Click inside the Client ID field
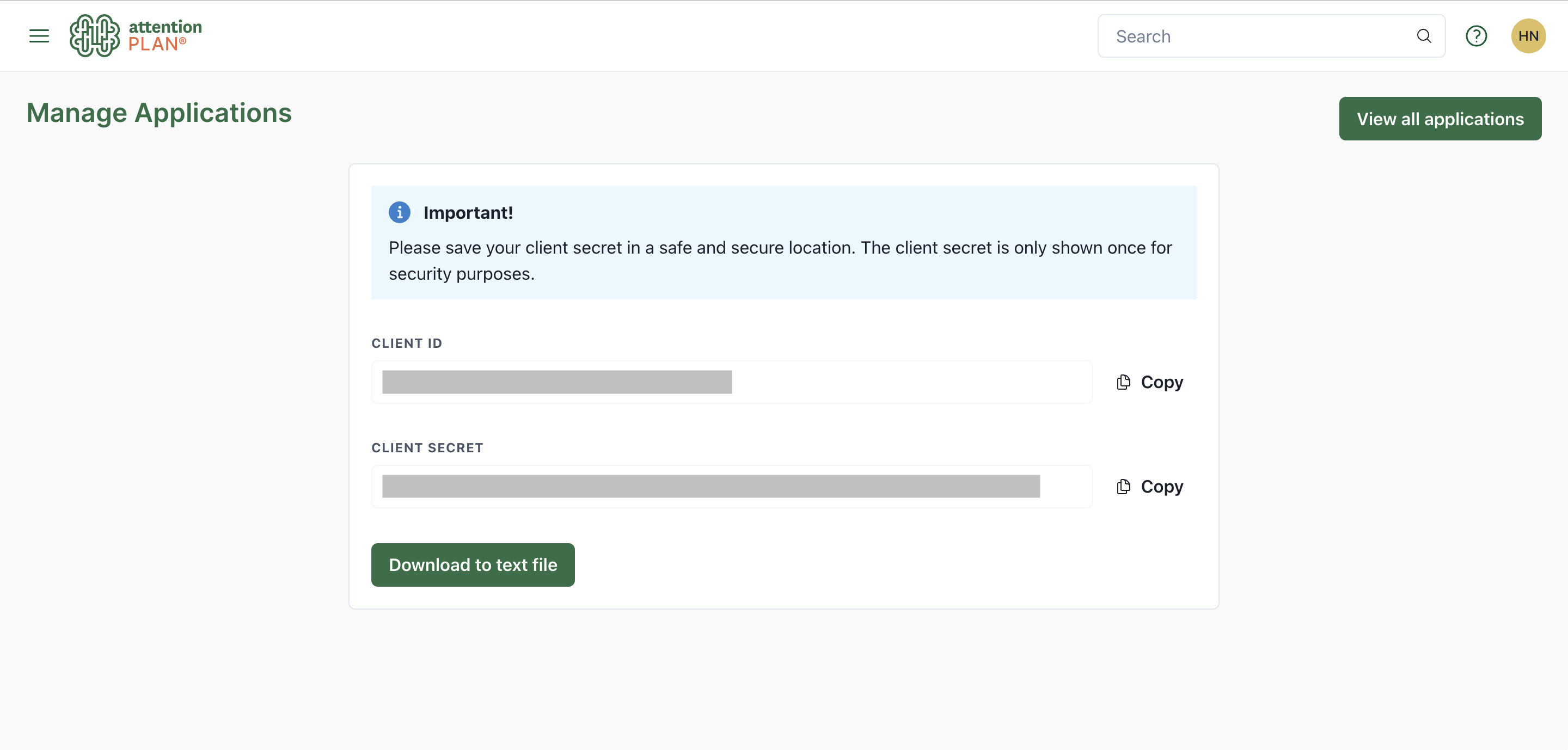The height and width of the screenshot is (750, 1568). [x=731, y=382]
